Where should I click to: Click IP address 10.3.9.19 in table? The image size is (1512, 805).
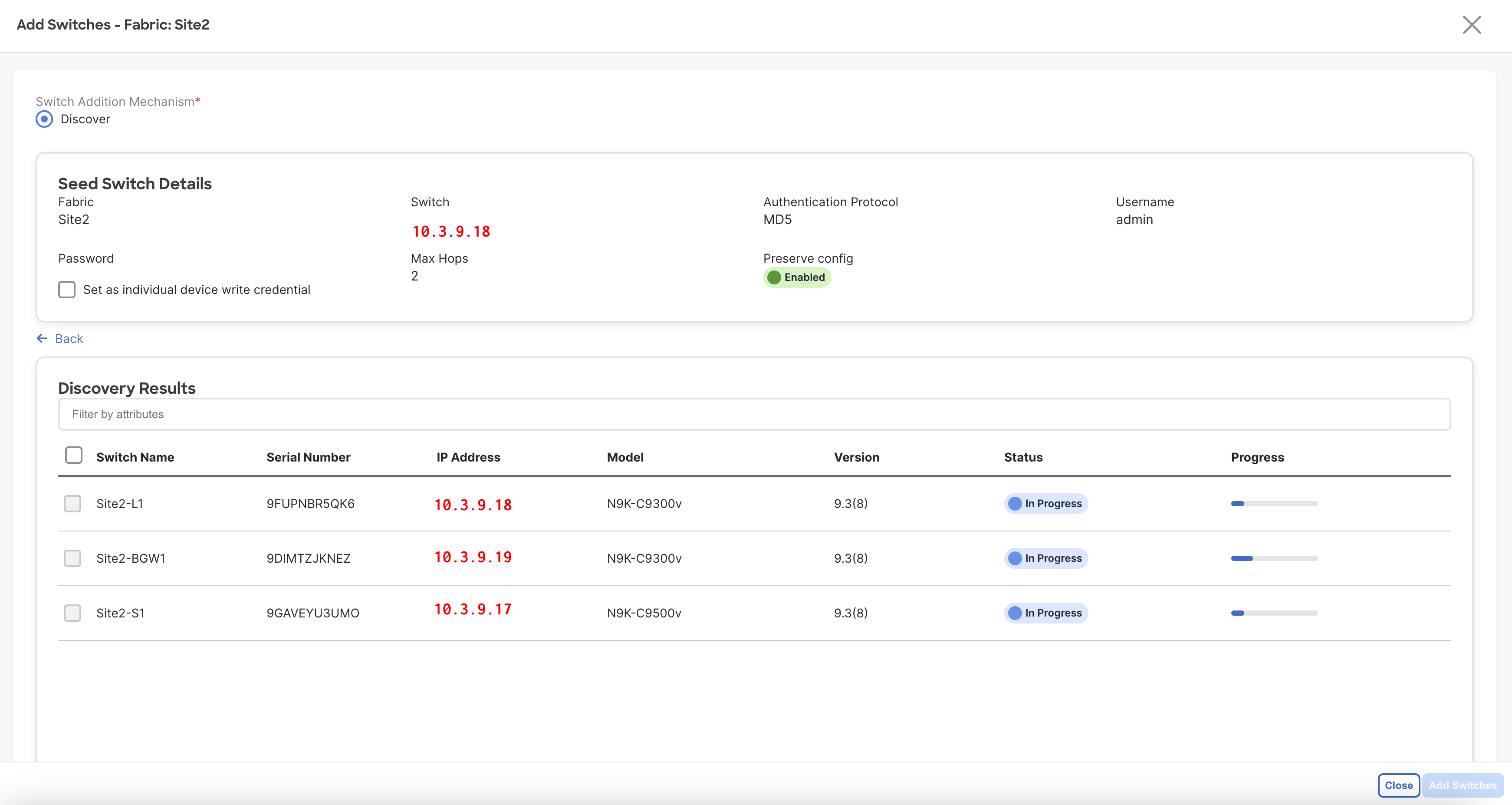pos(473,557)
